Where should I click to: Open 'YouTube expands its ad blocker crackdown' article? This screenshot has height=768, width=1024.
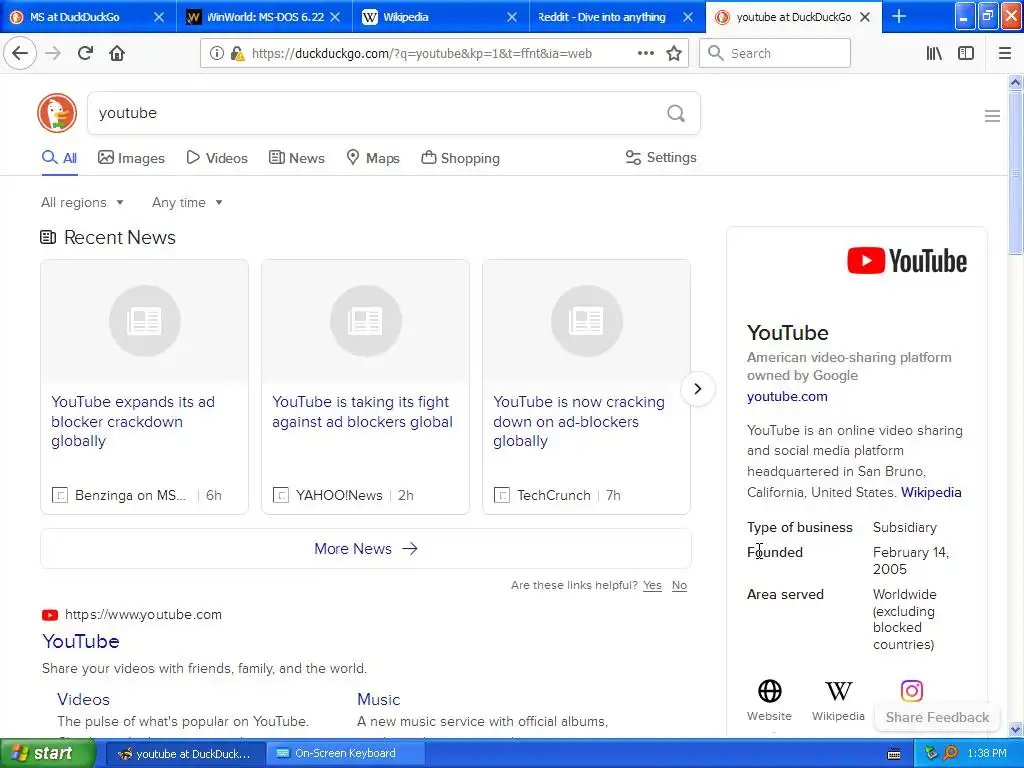(x=133, y=421)
